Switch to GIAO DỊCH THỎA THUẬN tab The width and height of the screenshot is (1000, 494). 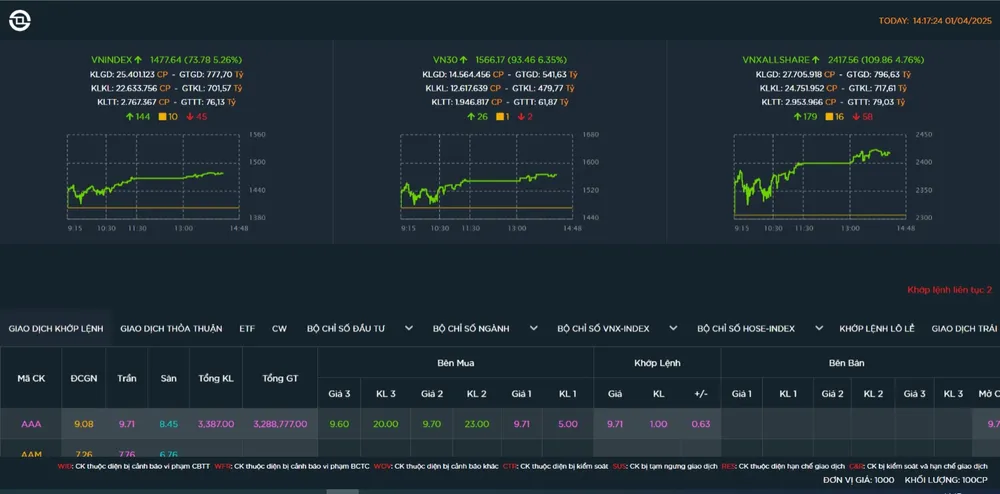tap(170, 328)
